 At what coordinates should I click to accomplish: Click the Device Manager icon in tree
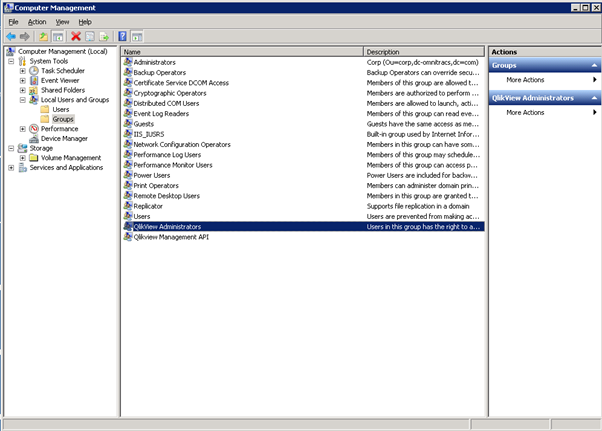point(34,139)
